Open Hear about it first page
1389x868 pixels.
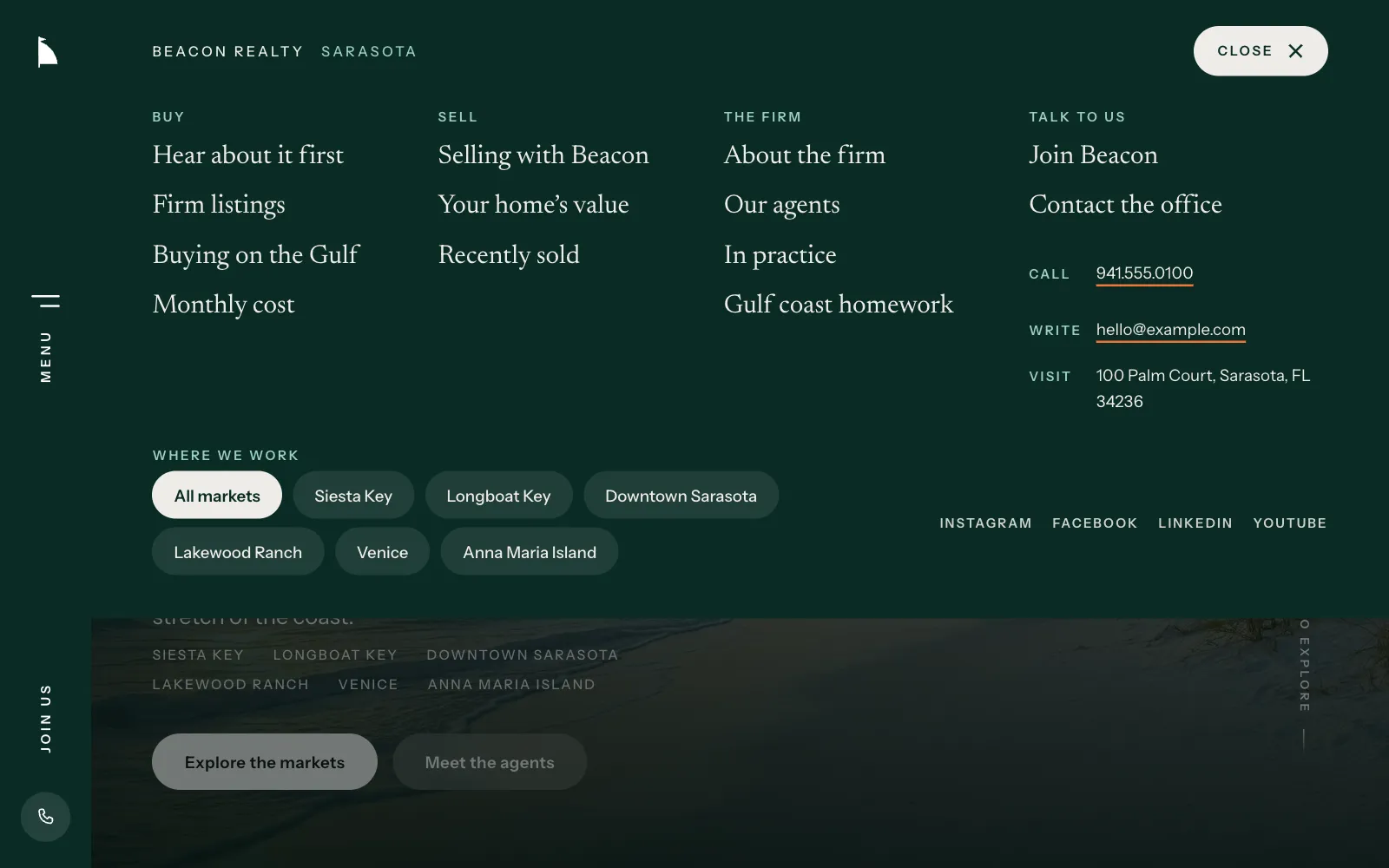point(248,155)
